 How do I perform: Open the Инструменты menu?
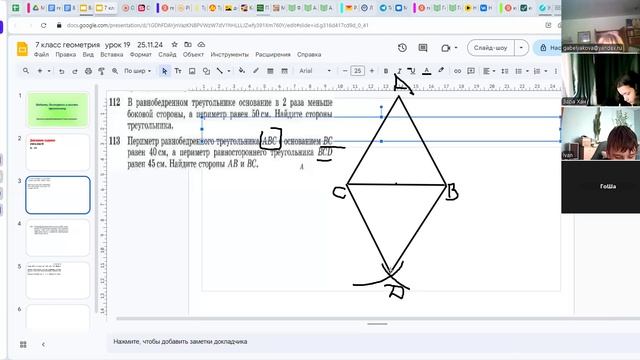click(229, 54)
